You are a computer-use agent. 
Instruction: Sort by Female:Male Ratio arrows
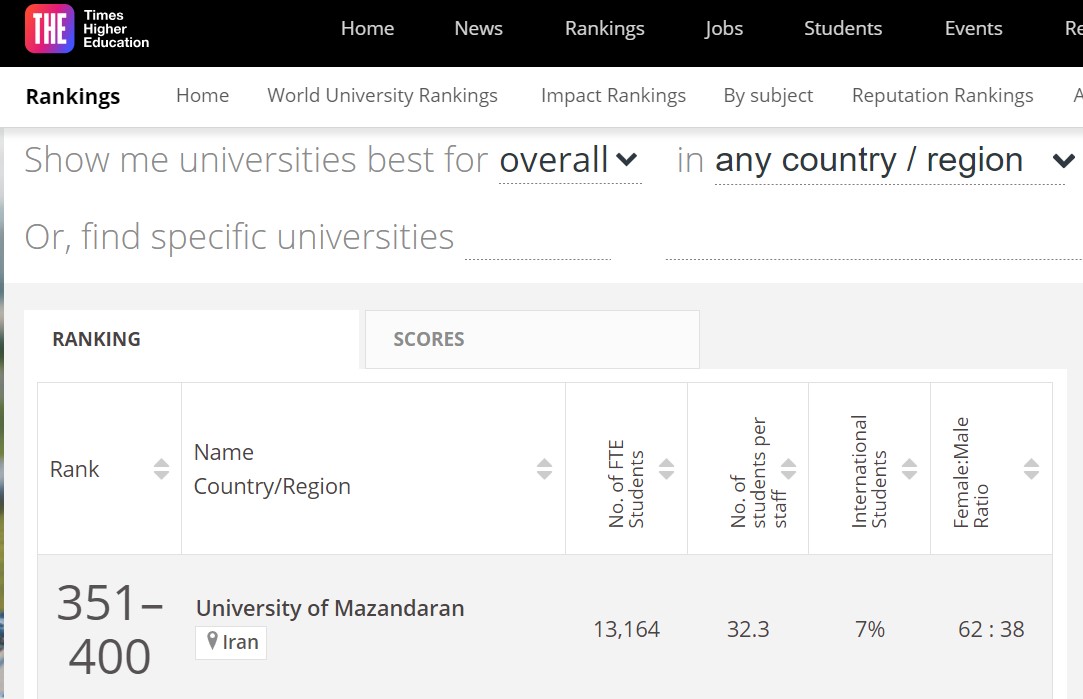point(1031,469)
